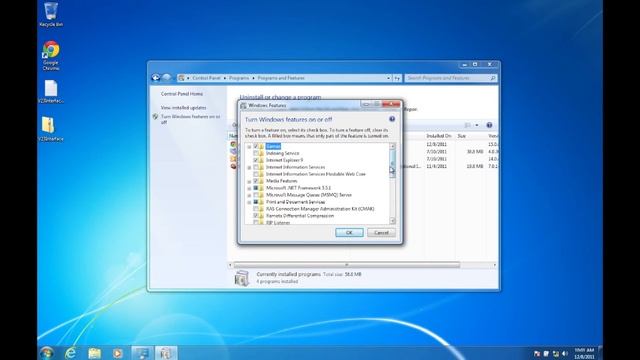Screen dimensions: 640x360
Task: Open View installed updates link
Action: click(x=183, y=108)
